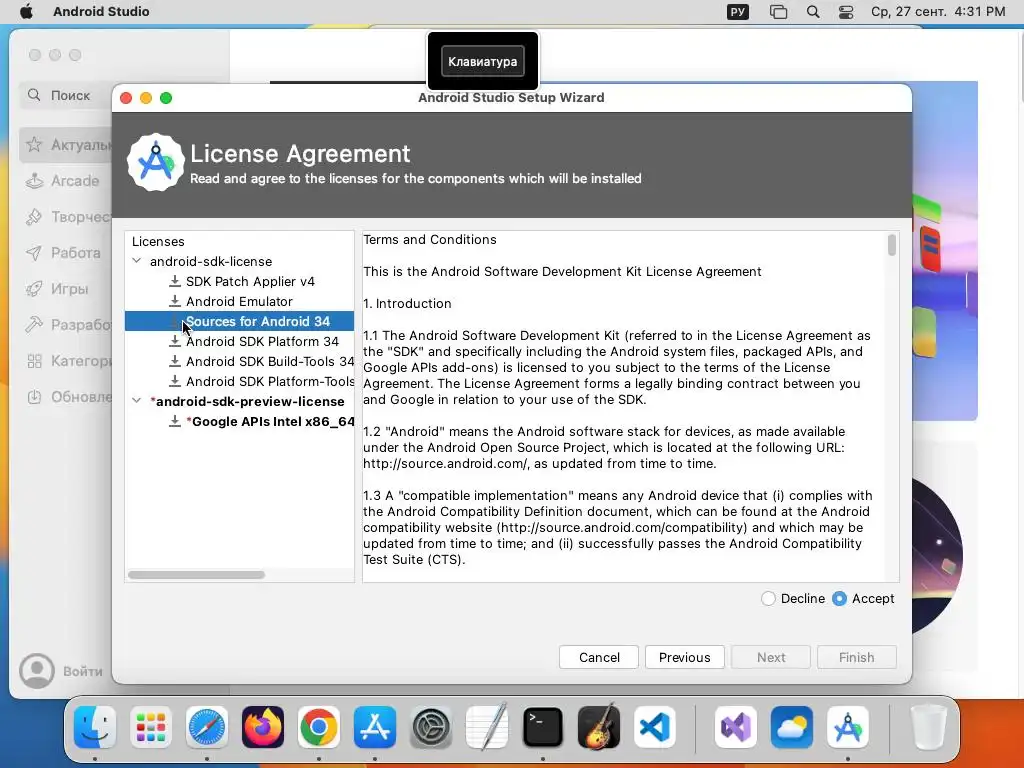This screenshot has height=768, width=1024.
Task: Click the license text vertical scrollbar thumb
Action: [x=891, y=245]
